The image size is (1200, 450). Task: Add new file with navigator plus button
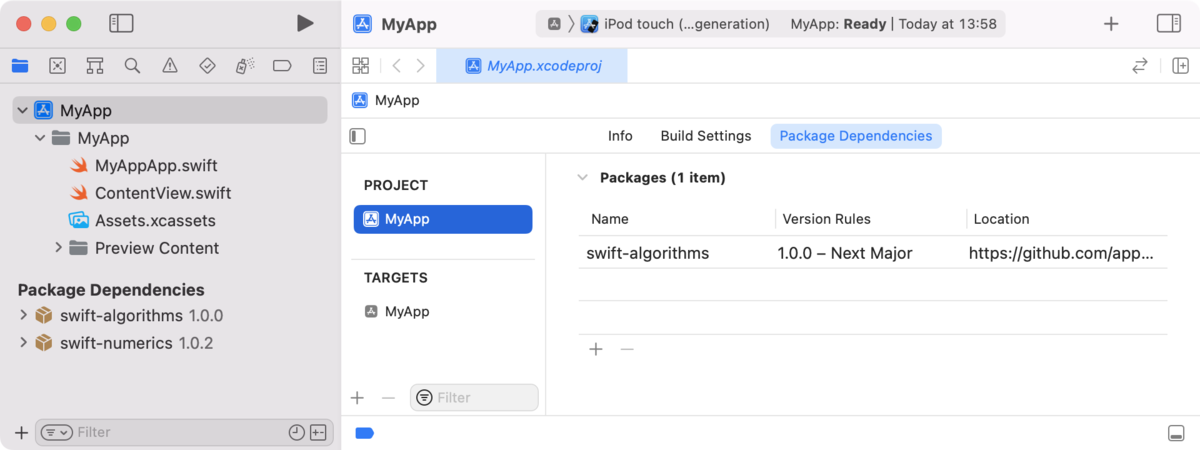pyautogui.click(x=21, y=432)
